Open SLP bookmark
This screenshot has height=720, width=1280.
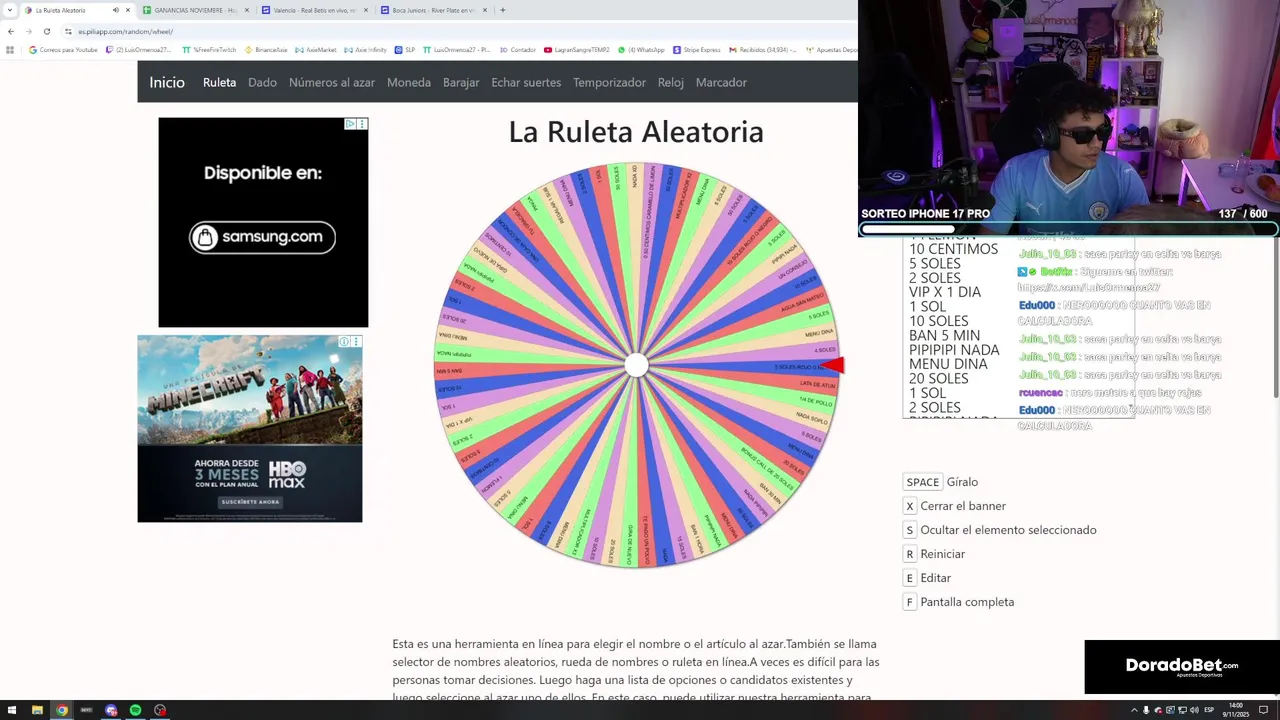coord(405,49)
